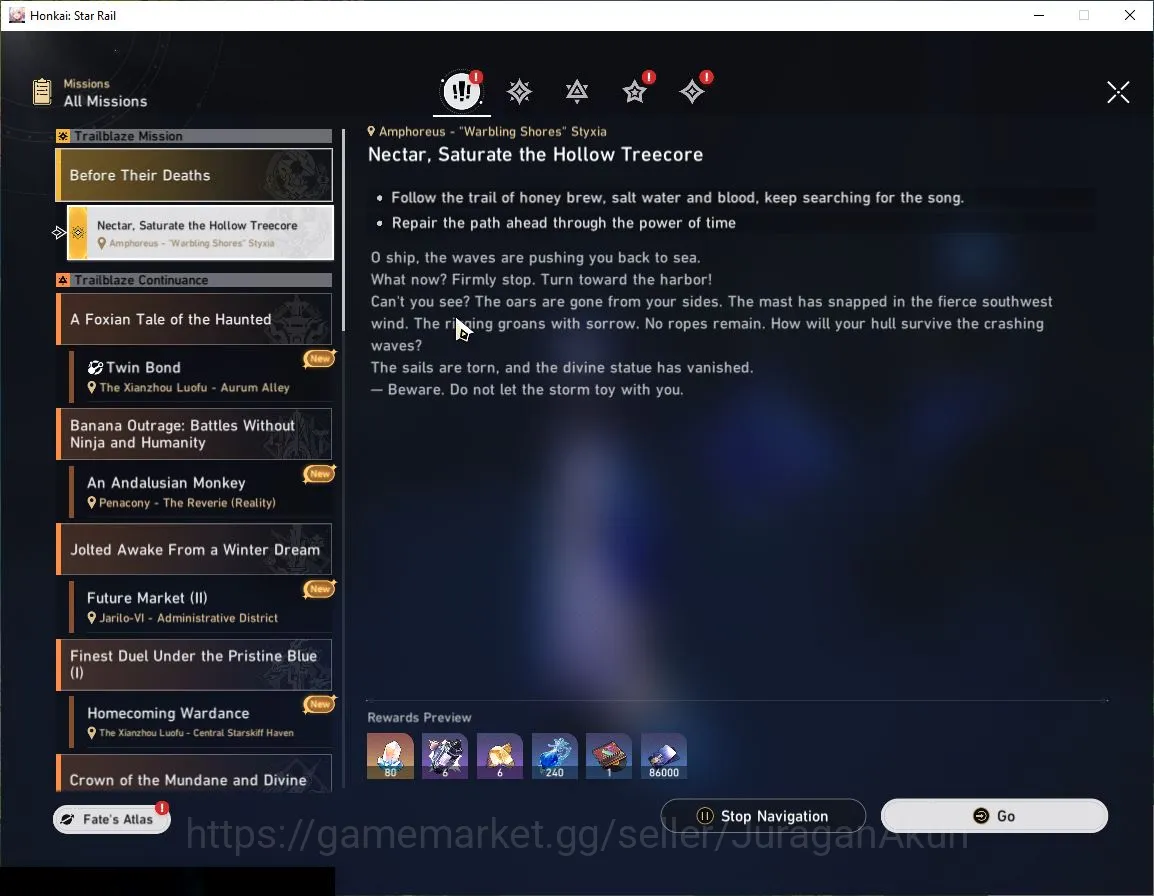Inspect the 240 Trailblaze EXP reward

[555, 755]
